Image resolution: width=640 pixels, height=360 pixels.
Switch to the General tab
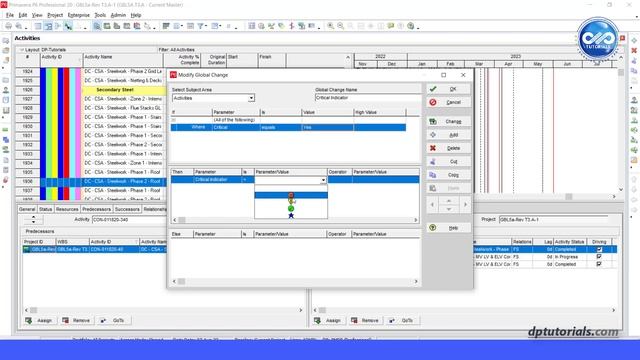(27, 209)
